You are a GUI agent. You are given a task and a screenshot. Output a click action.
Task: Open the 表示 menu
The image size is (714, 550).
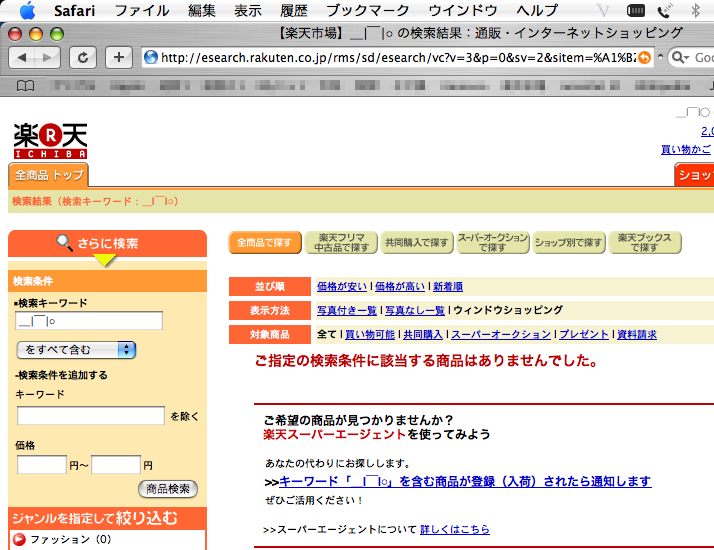(248, 10)
